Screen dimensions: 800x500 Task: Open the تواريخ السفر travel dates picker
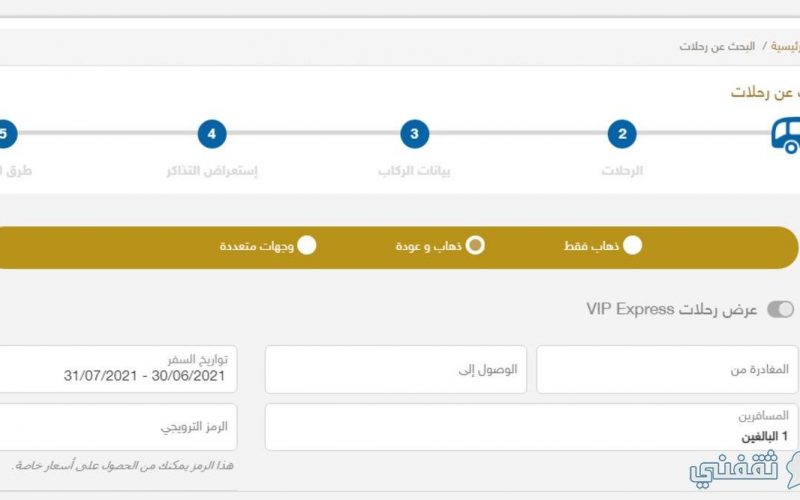(117, 369)
